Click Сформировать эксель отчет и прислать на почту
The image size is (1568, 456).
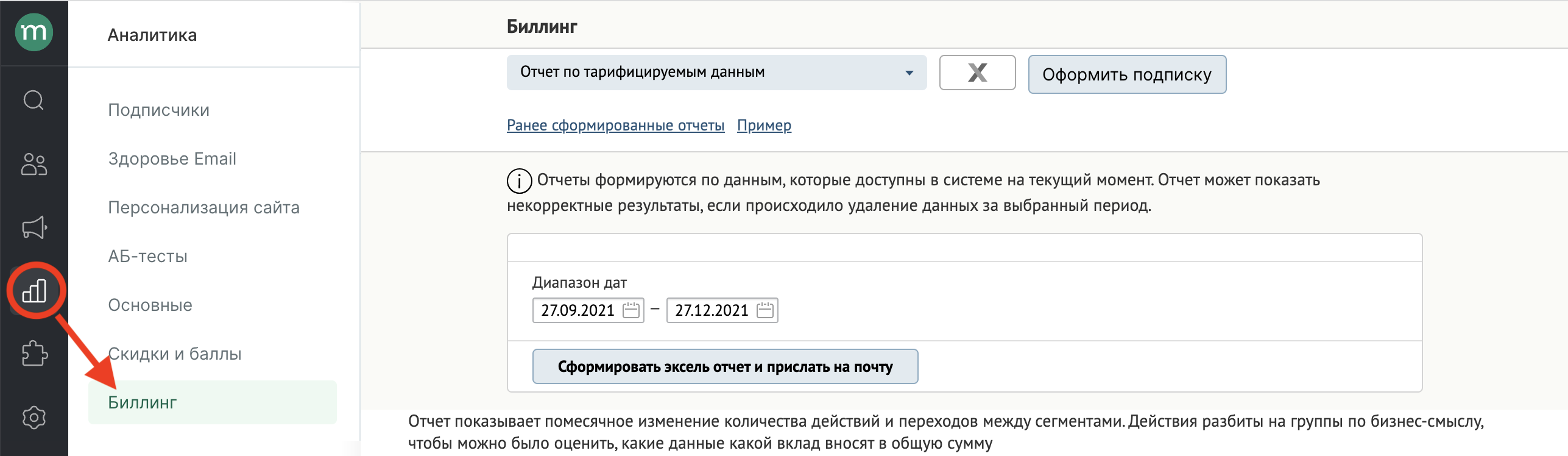tap(725, 366)
